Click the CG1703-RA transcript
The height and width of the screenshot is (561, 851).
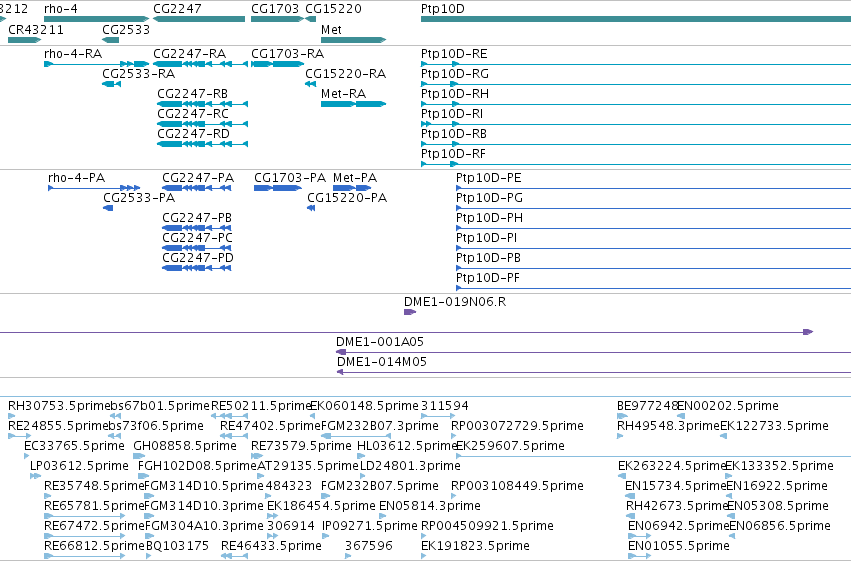(277, 64)
